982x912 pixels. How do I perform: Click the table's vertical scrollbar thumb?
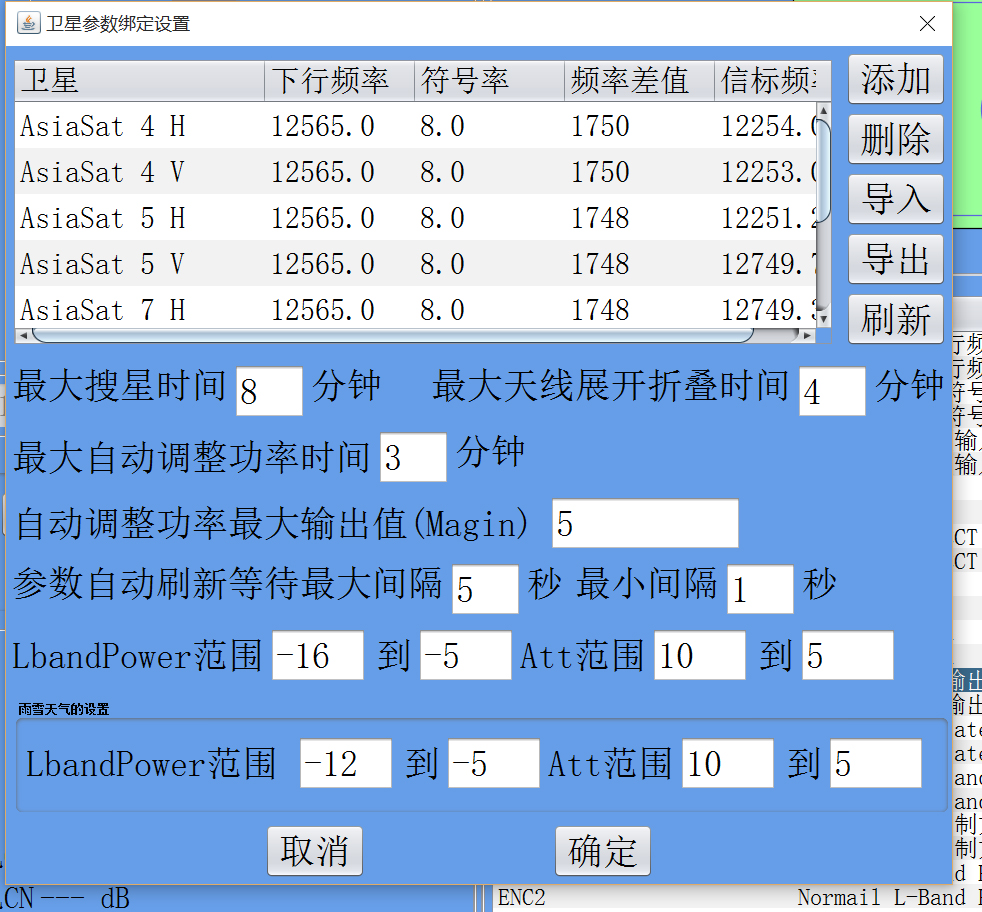click(824, 170)
